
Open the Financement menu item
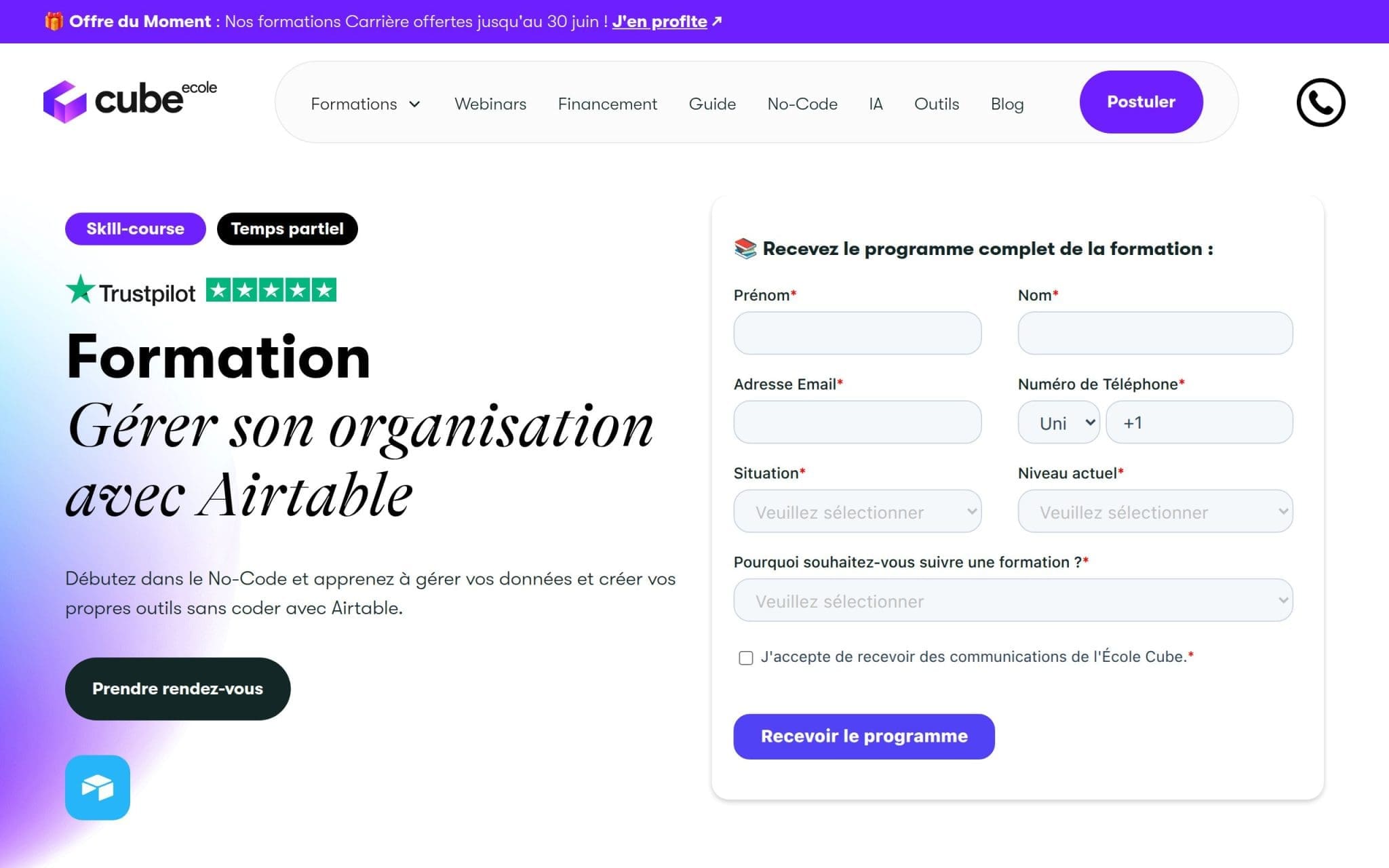click(608, 104)
